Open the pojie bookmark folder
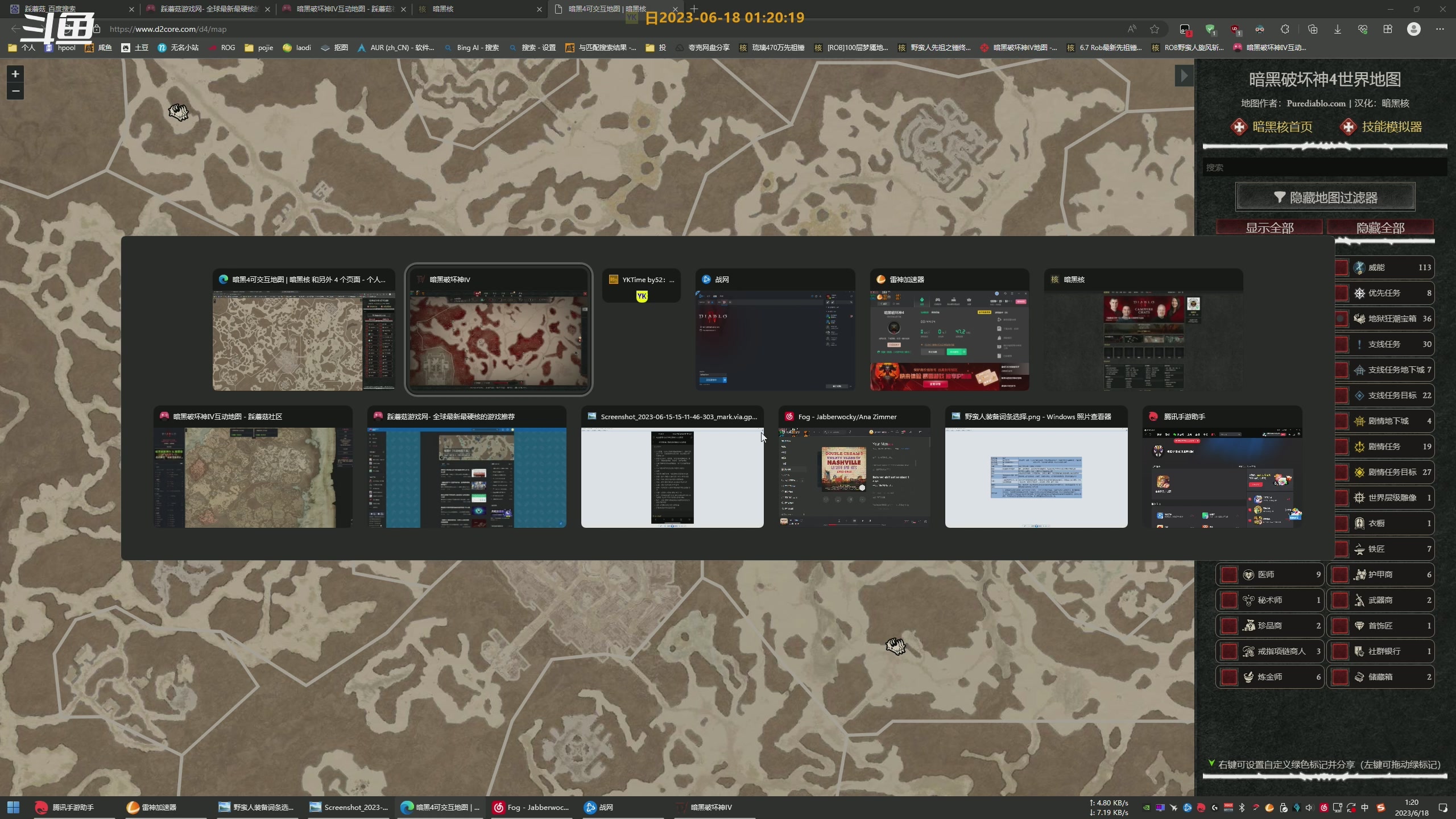This screenshot has height=819, width=1456. (258, 48)
